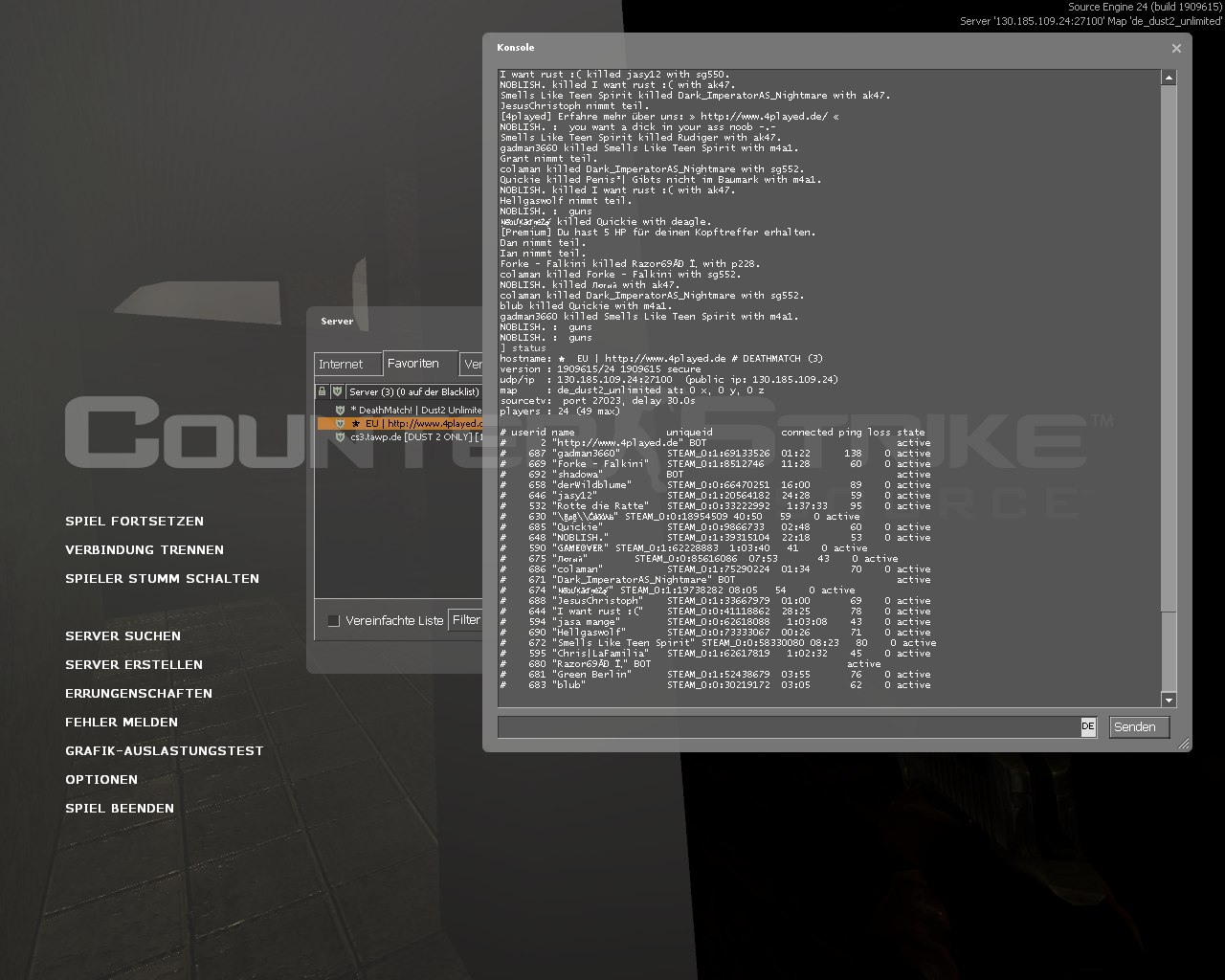Screen dimensions: 1225x980
Task: Click the Konsole window title bar text
Action: pyautogui.click(x=516, y=48)
